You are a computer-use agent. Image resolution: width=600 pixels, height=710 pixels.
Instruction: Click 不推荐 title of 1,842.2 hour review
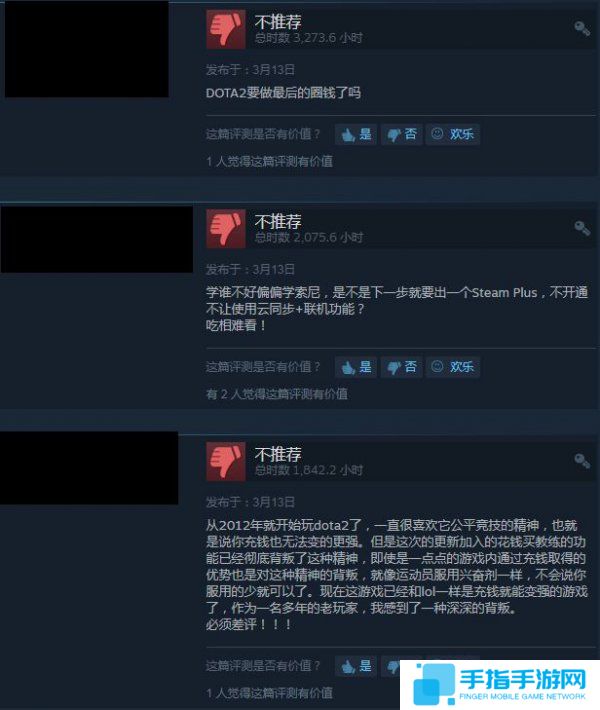click(278, 454)
